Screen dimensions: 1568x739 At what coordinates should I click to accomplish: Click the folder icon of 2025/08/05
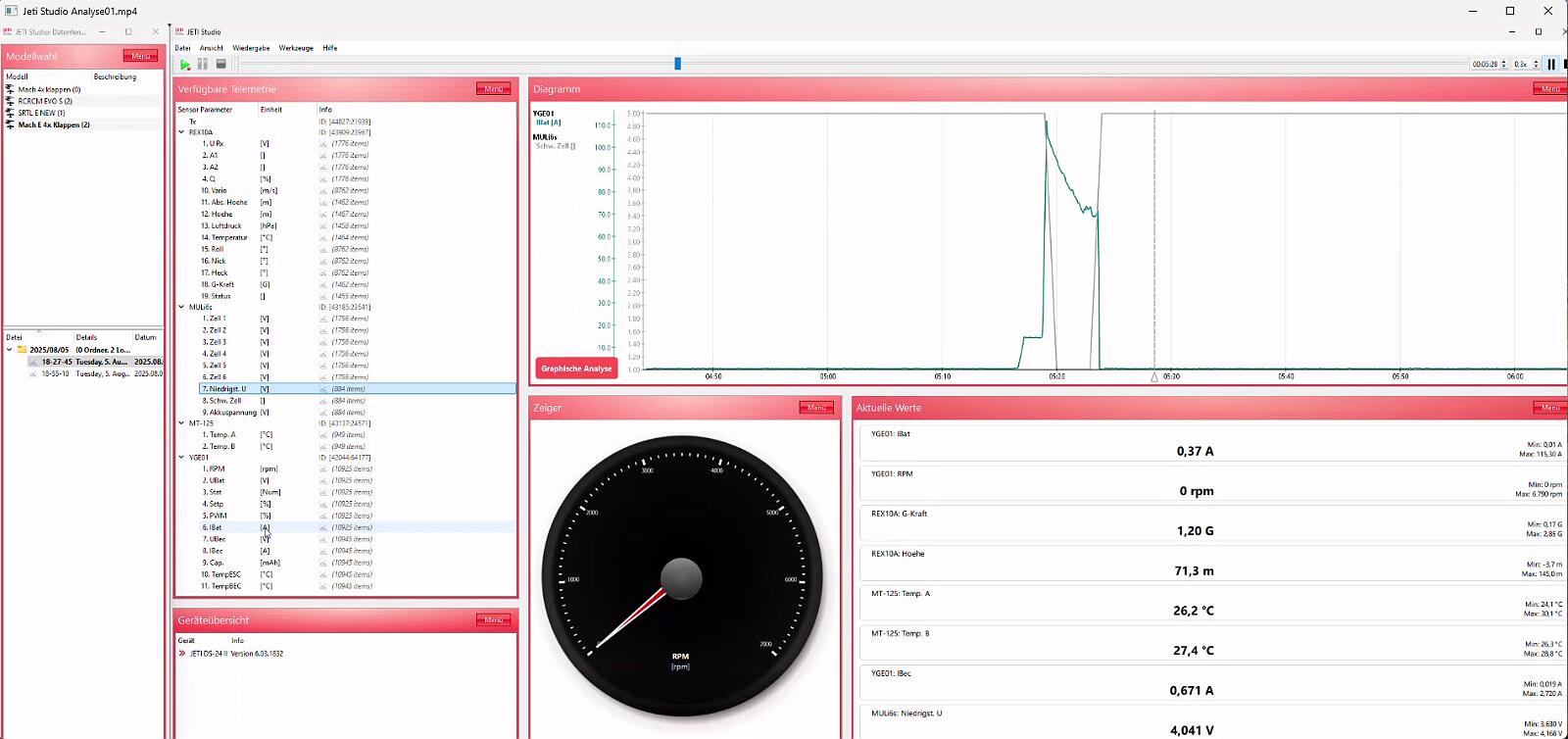coord(22,350)
